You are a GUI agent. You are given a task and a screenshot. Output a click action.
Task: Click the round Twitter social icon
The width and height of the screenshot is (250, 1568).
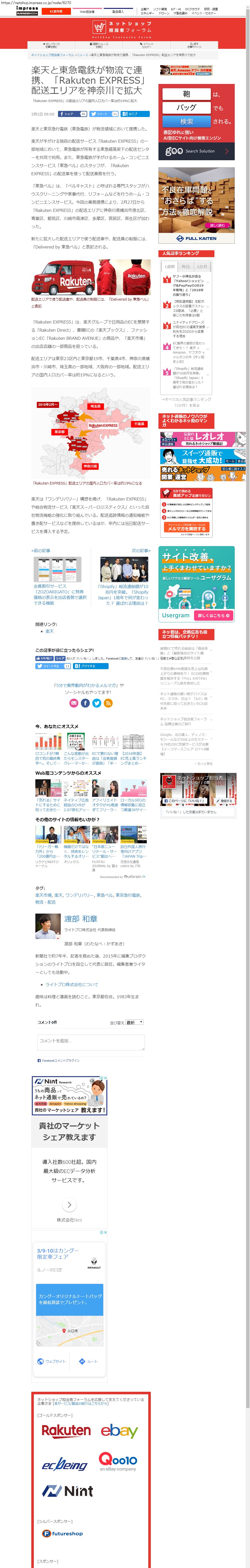(97, 703)
